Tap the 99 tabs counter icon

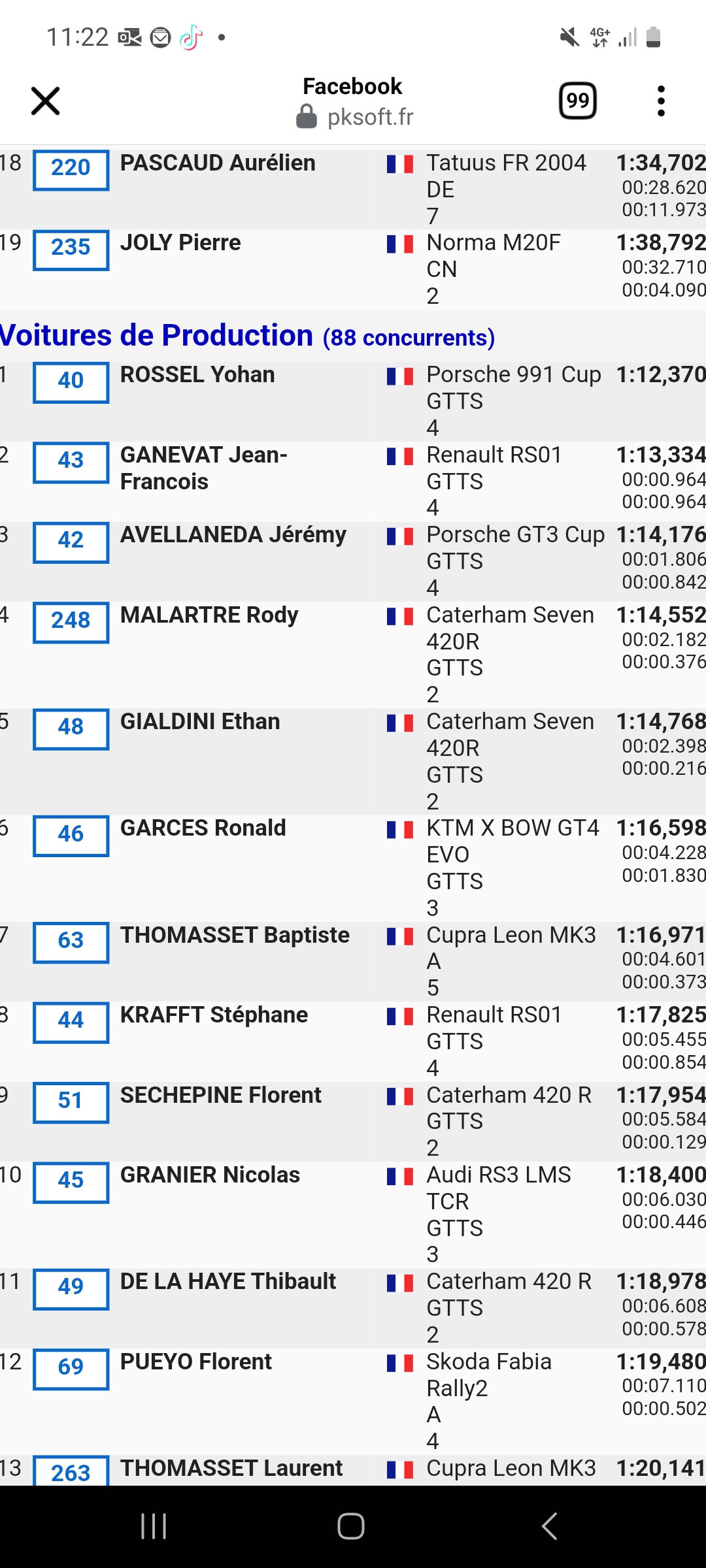[x=578, y=101]
